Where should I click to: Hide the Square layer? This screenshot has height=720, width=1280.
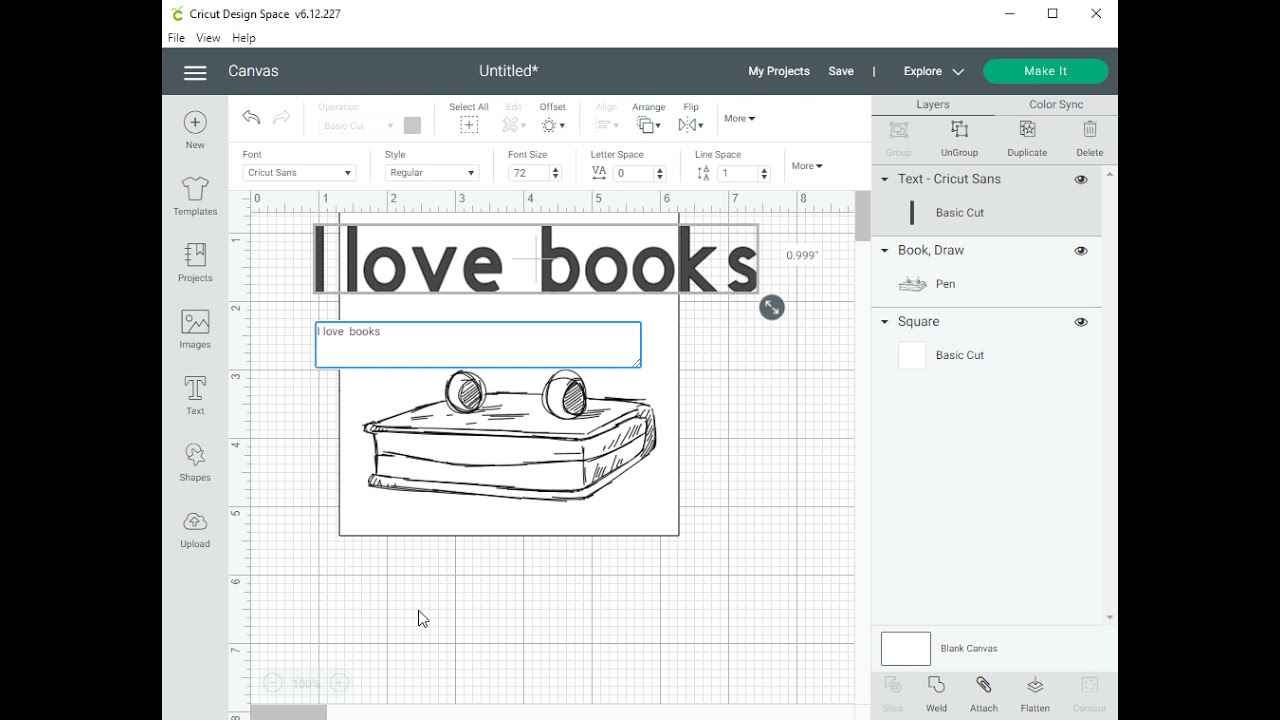pyautogui.click(x=1081, y=322)
